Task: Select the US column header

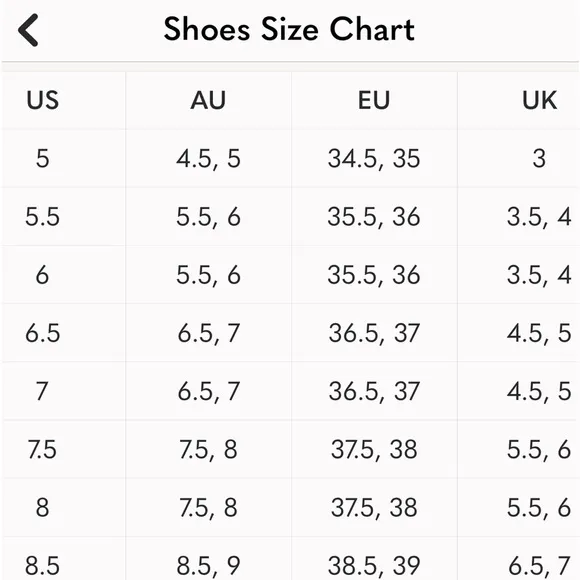Action: tap(43, 100)
